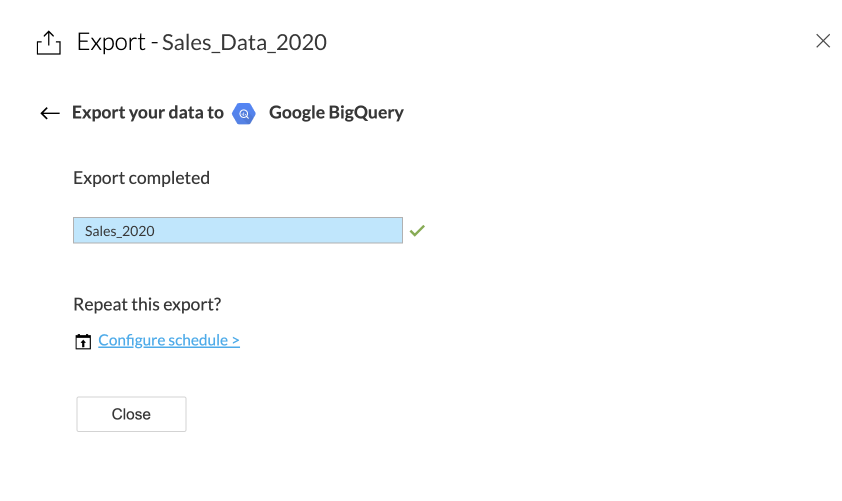Screen dimensions: 842x501
Task: Click the word "Export" in dialog title
Action: [111, 42]
